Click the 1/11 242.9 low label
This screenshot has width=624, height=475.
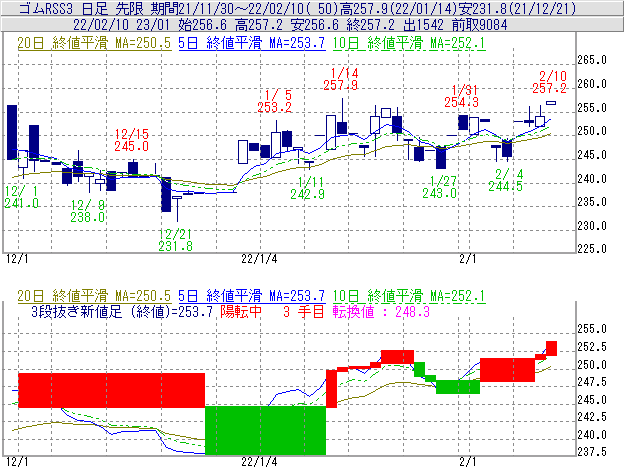307,188
